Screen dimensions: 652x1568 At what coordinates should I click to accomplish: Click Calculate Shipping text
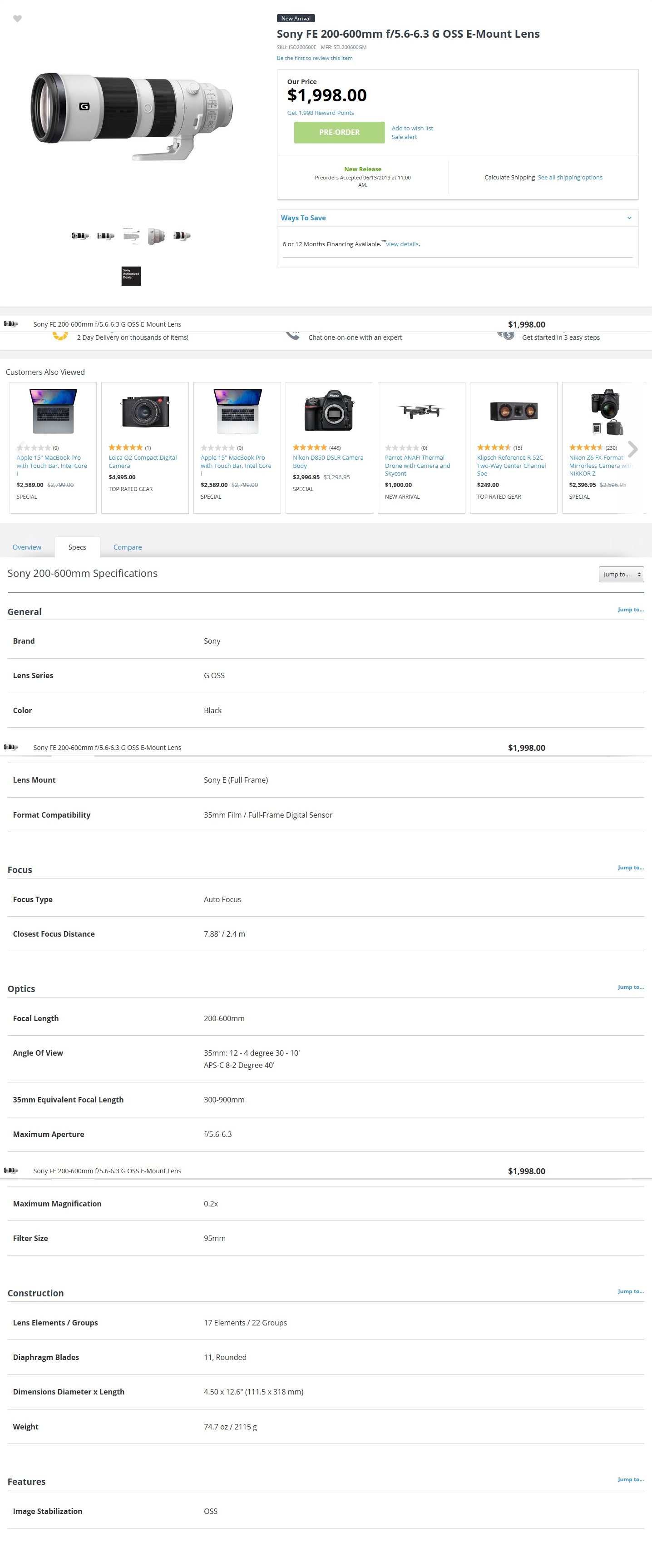pos(510,178)
